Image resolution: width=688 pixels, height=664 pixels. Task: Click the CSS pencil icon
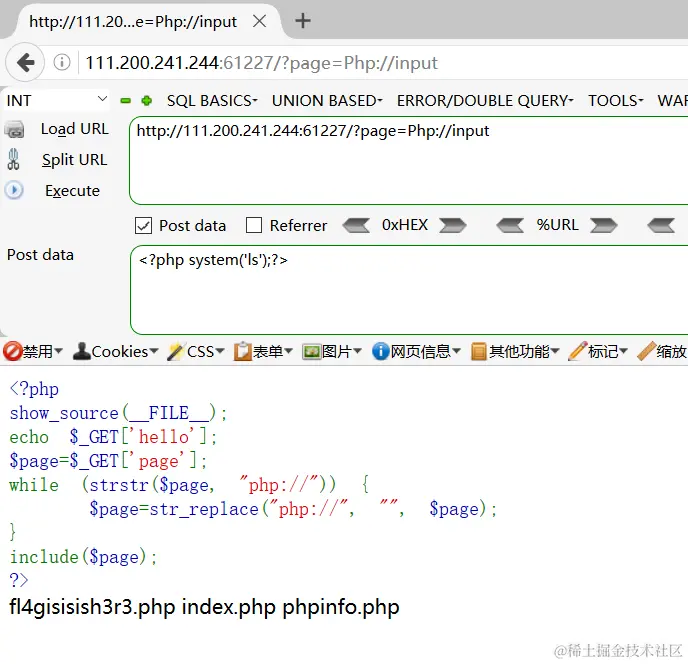[176, 351]
